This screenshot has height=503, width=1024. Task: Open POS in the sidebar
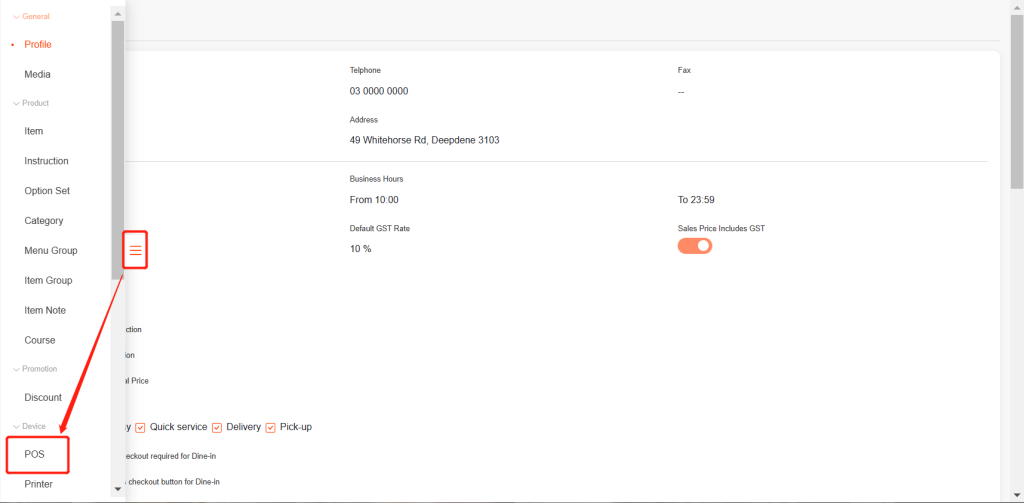35,454
